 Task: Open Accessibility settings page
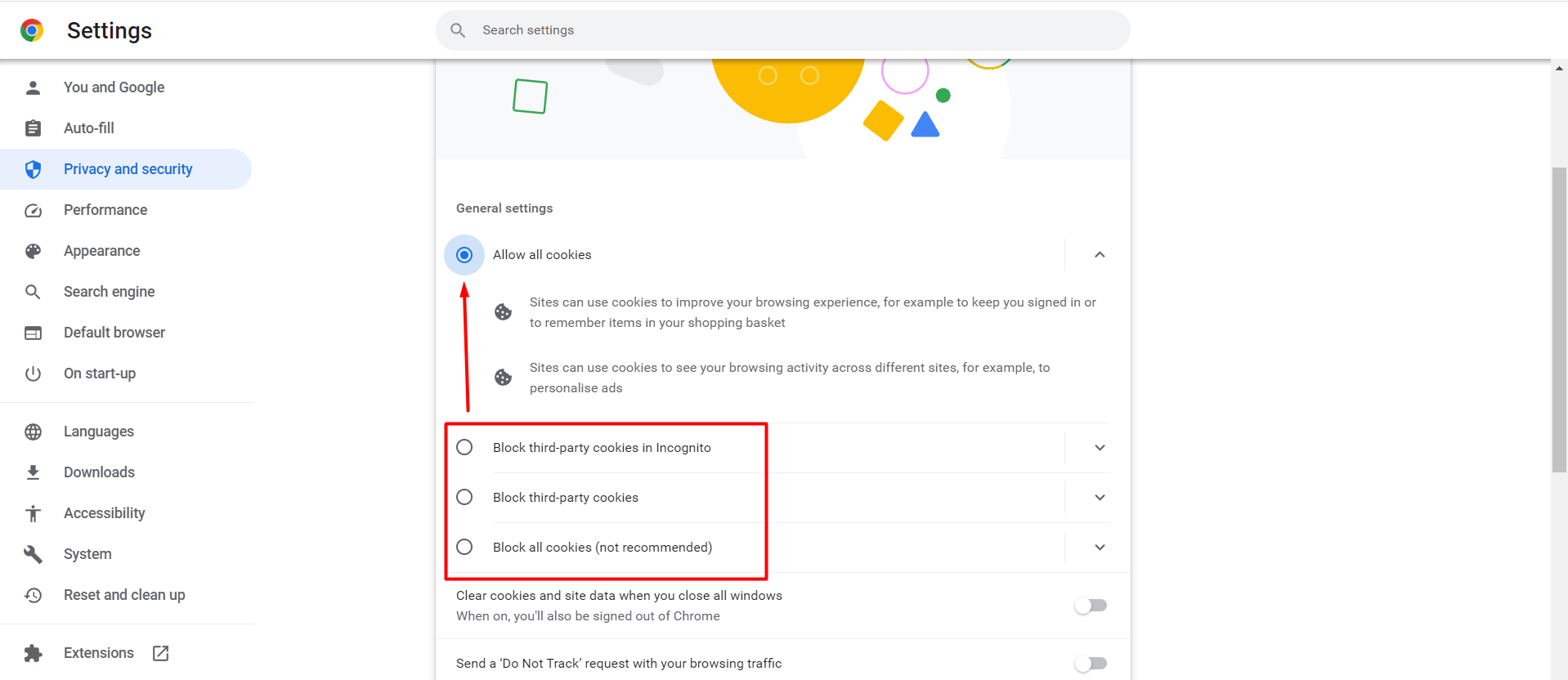tap(104, 513)
